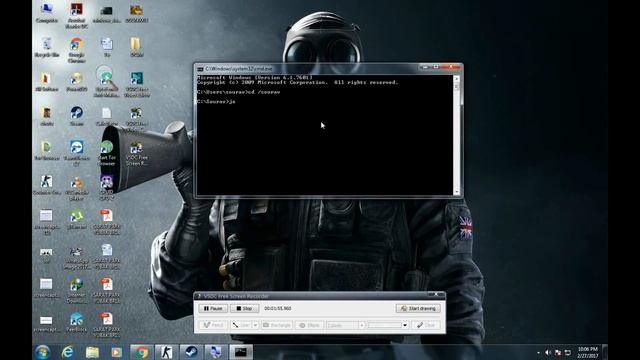The width and height of the screenshot is (640, 360).
Task: Open the Acrobat Reader DC desktop shortcut
Action: coord(76,16)
